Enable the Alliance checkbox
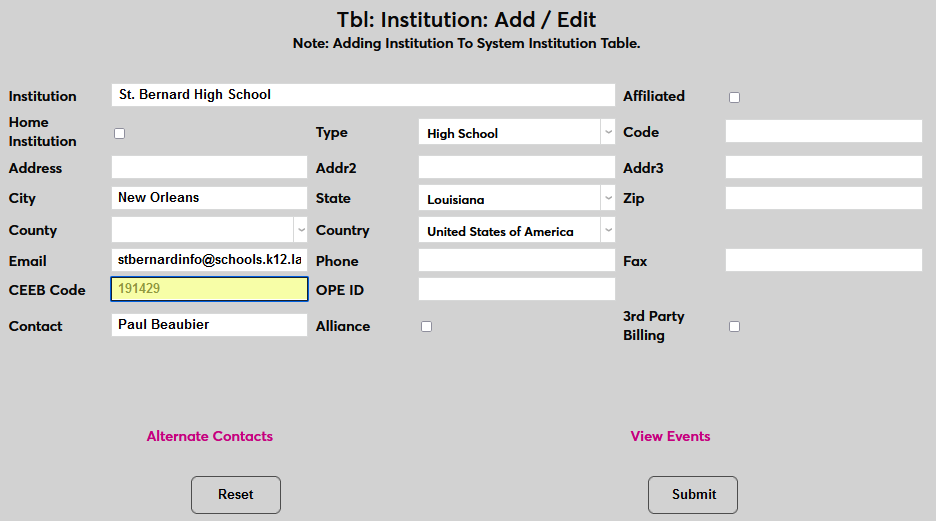Screen dimensions: 936x521 (x=427, y=327)
